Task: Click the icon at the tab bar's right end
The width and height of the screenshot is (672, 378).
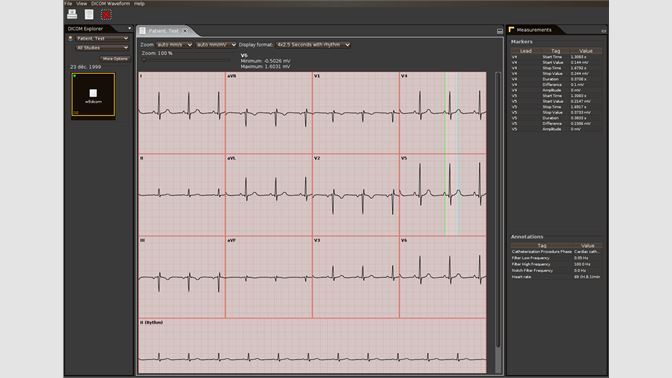Action: coord(500,31)
